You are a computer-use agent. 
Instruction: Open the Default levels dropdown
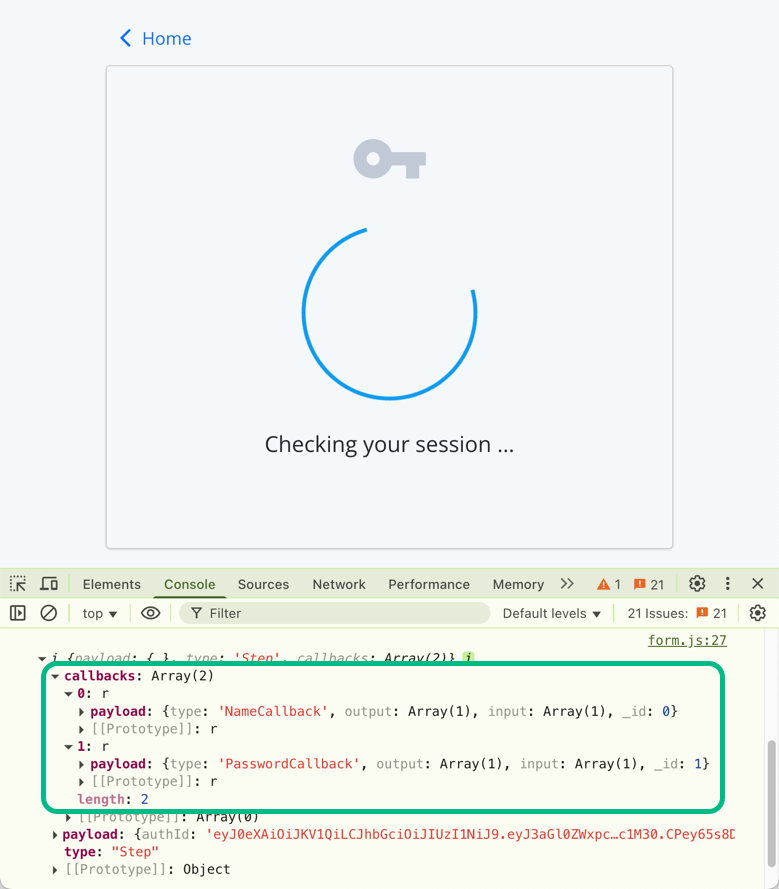552,613
